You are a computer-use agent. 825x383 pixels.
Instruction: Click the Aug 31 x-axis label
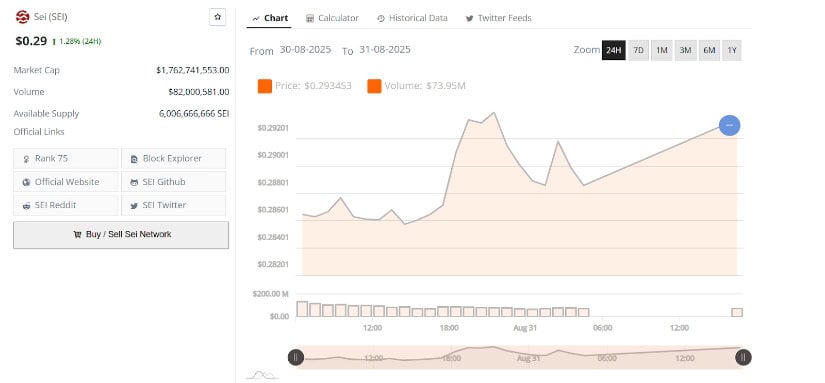pos(526,327)
